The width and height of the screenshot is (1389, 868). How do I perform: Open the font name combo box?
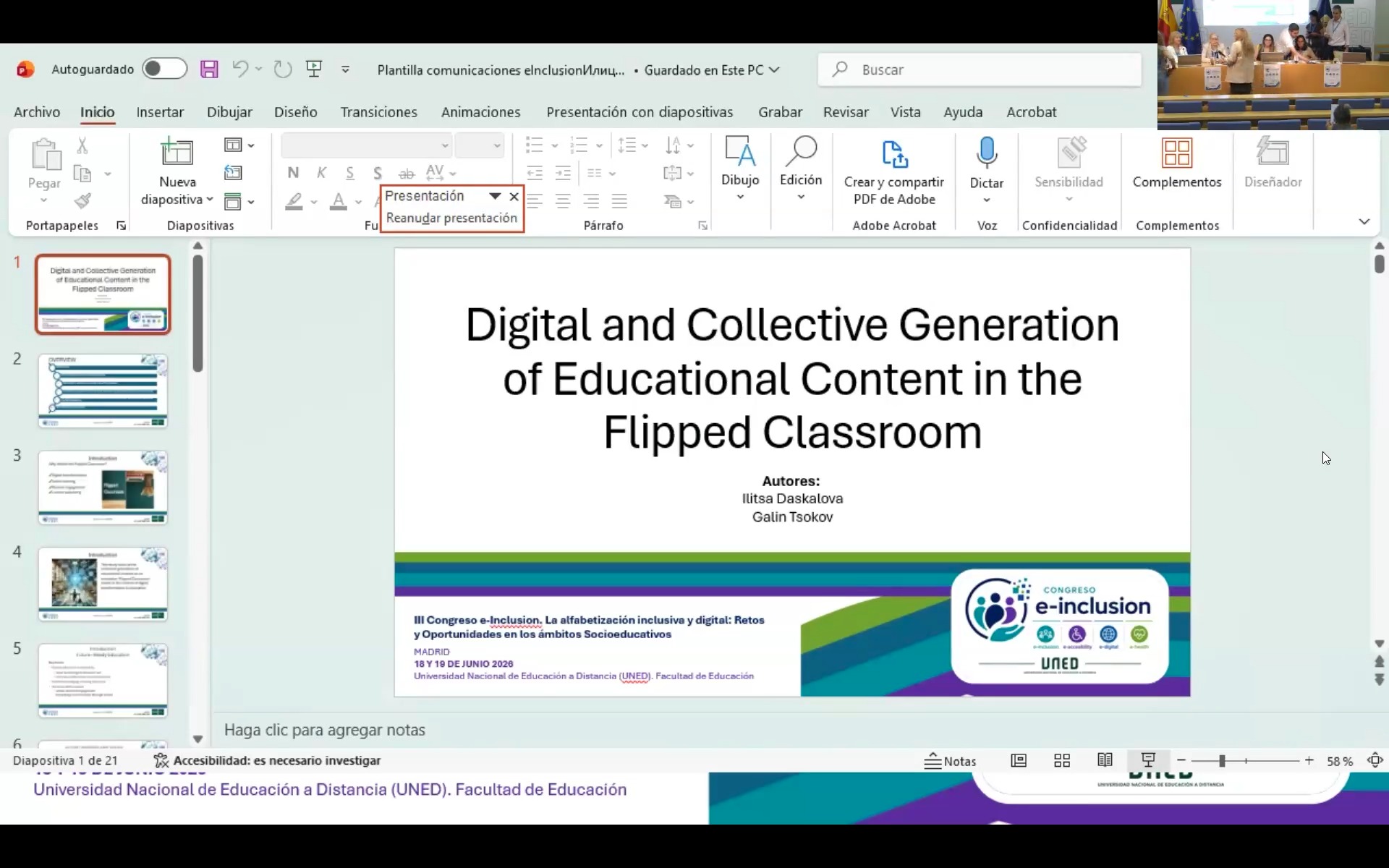(x=366, y=145)
